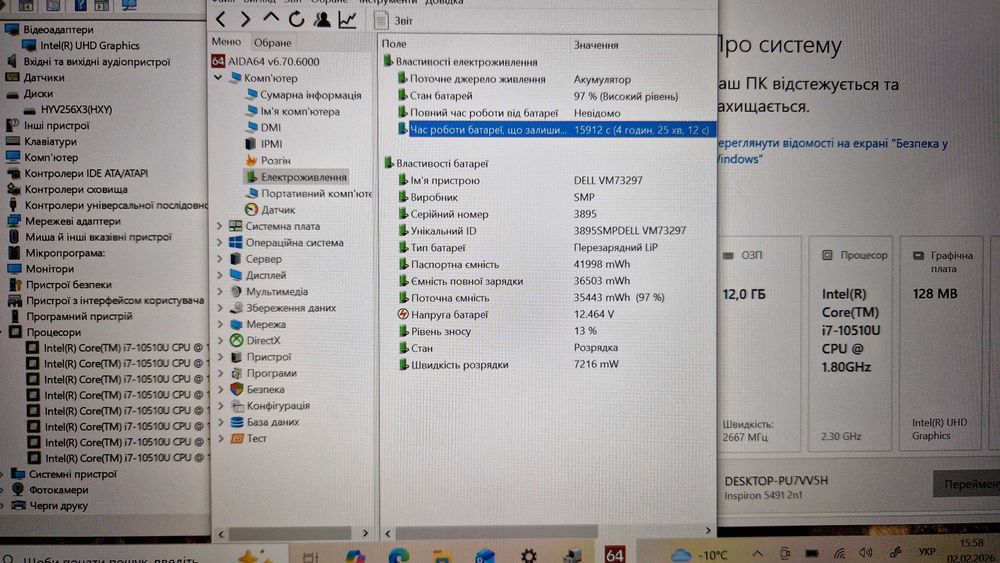Screen dimensions: 1000x563
Task: Switch to the Меню tab
Action: pos(226,42)
